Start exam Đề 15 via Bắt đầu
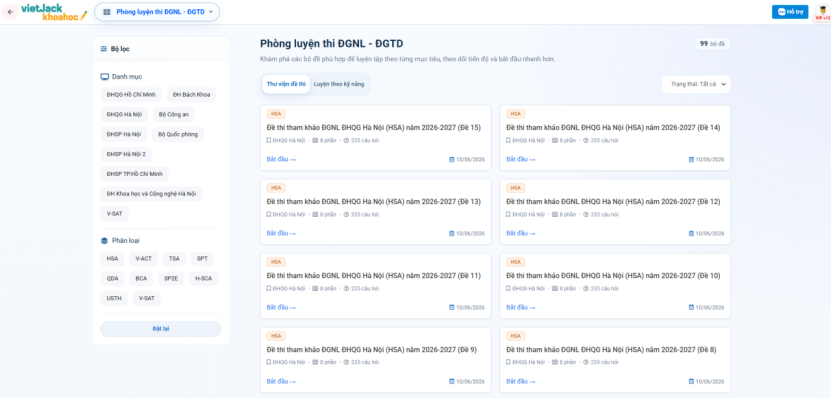831x398 pixels. [281, 160]
